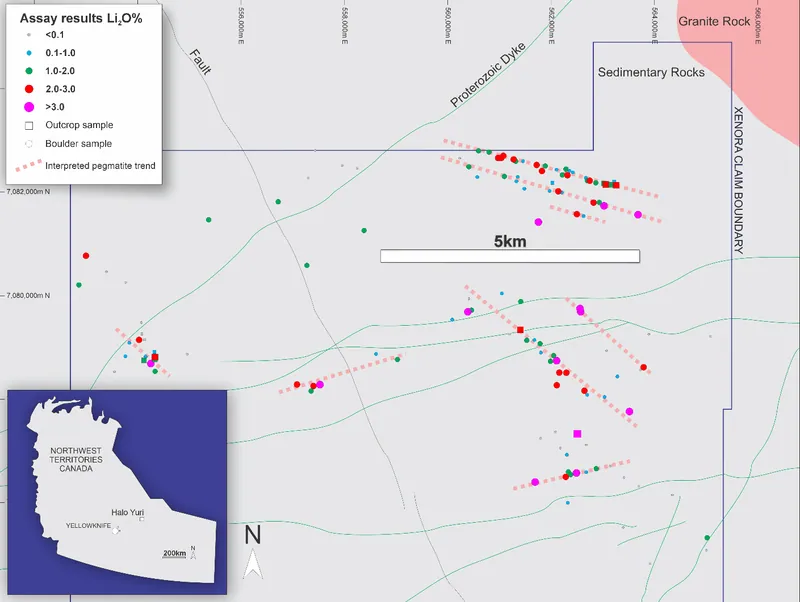Click the '556,000m E' easting label

point(241,26)
